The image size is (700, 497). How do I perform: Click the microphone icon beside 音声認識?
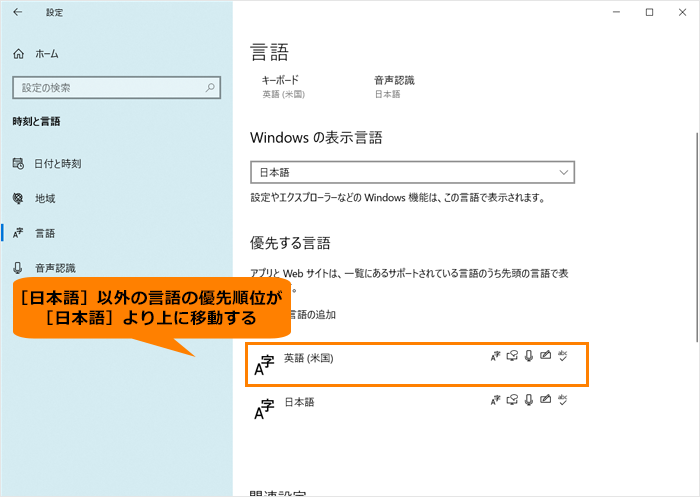pyautogui.click(x=18, y=268)
